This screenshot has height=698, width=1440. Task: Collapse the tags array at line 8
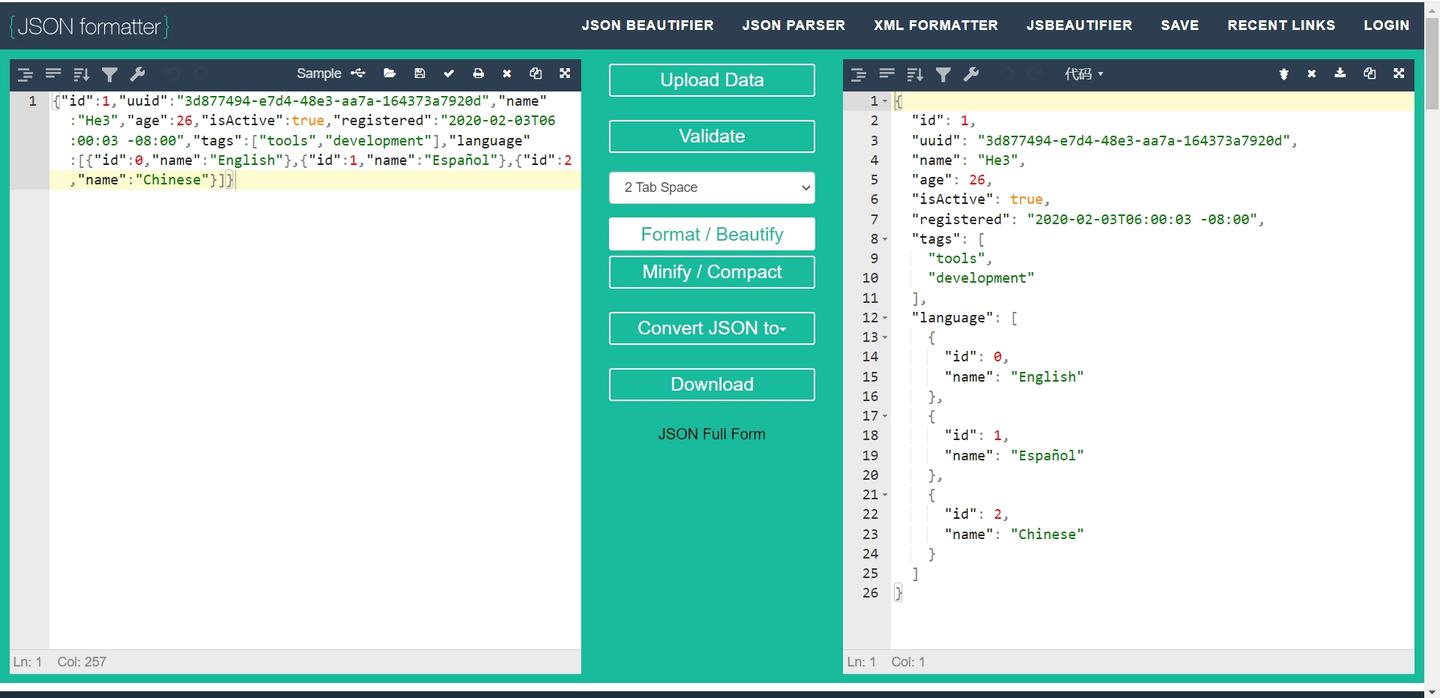(884, 239)
